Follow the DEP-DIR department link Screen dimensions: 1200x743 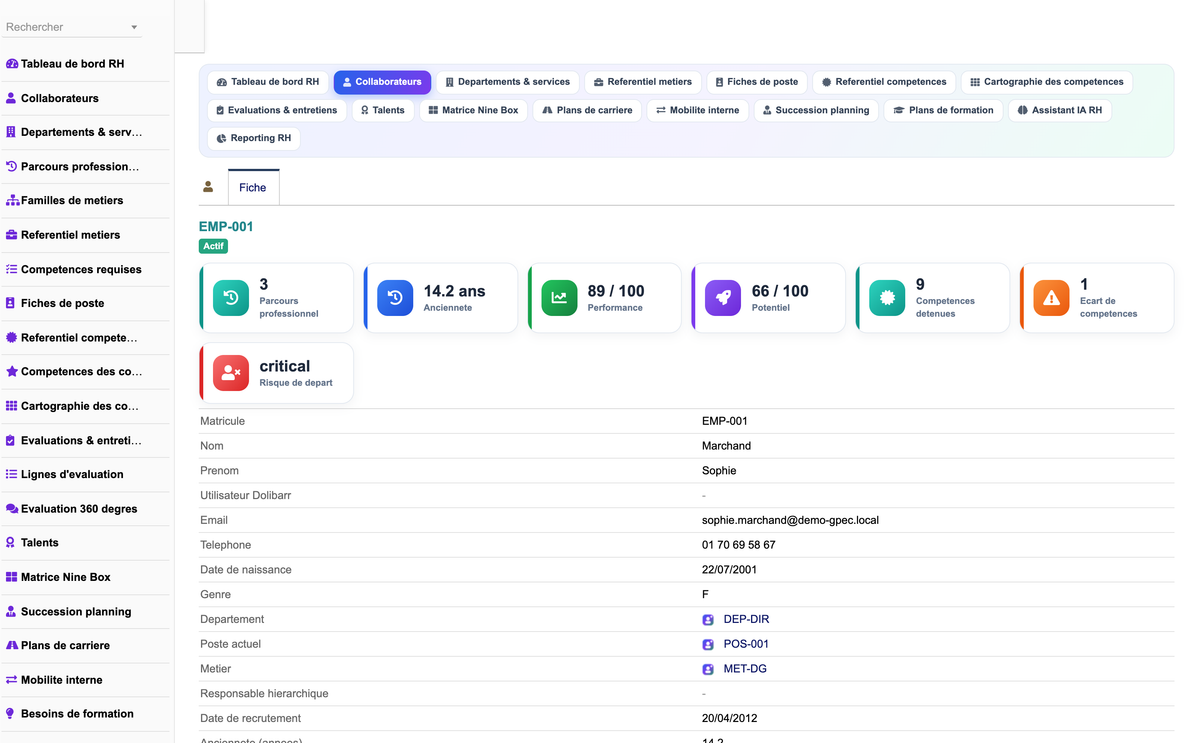[x=746, y=620]
